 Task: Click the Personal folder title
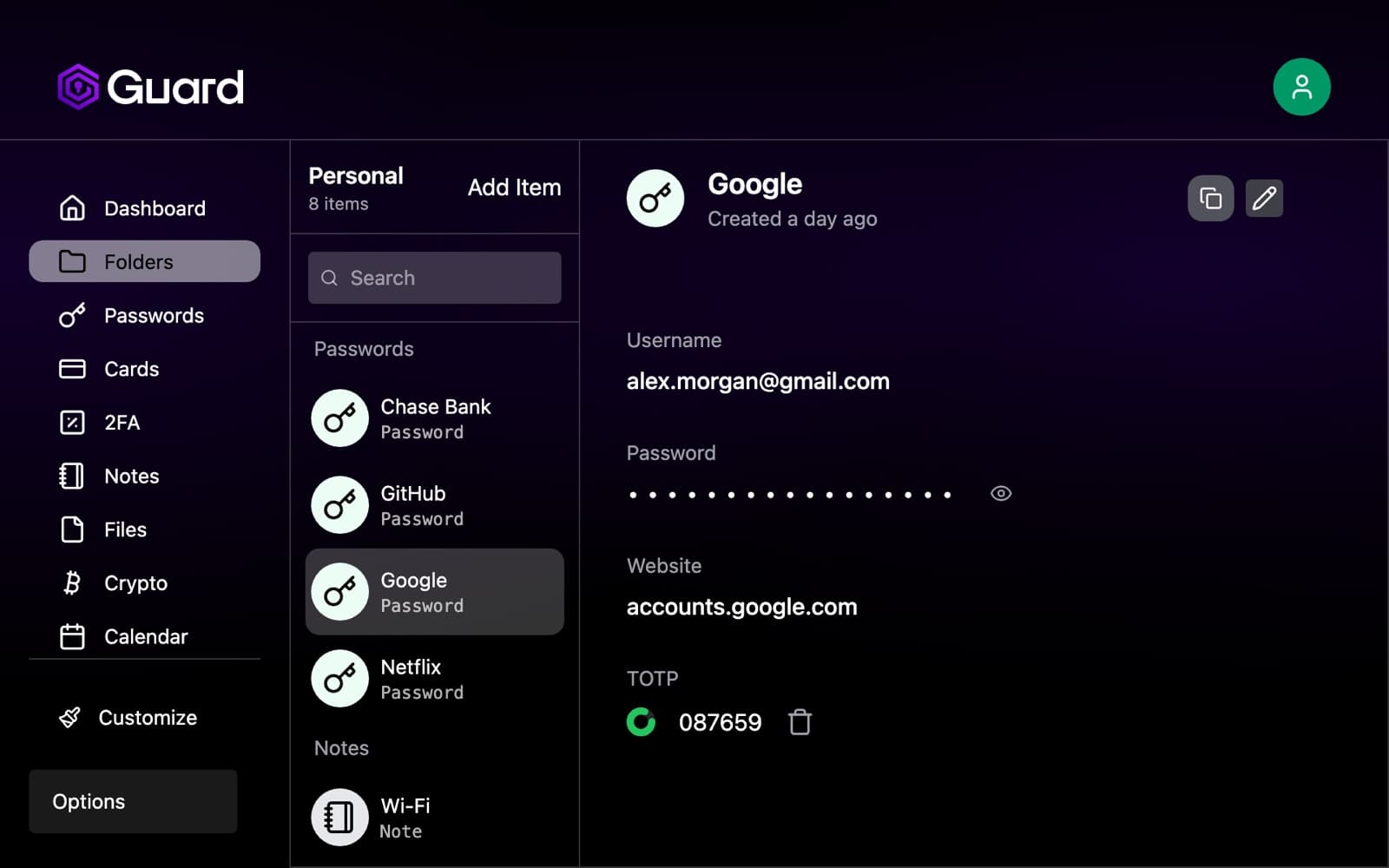pyautogui.click(x=356, y=176)
